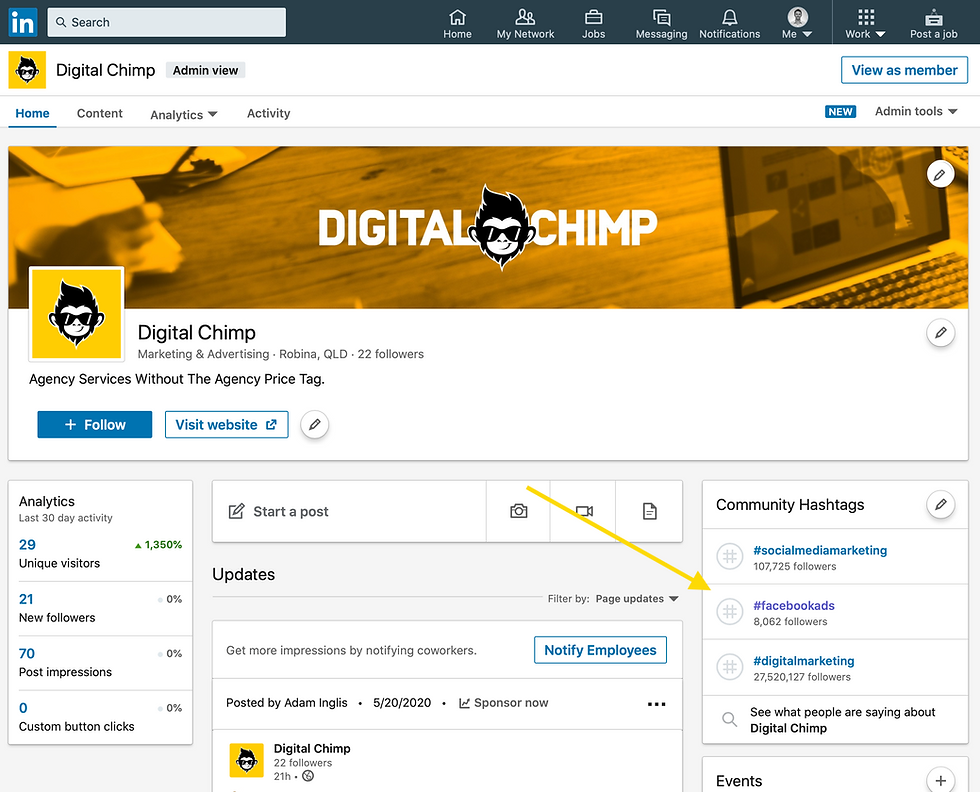Open the Home icon in top navigation
This screenshot has height=792, width=980.
coord(458,24)
